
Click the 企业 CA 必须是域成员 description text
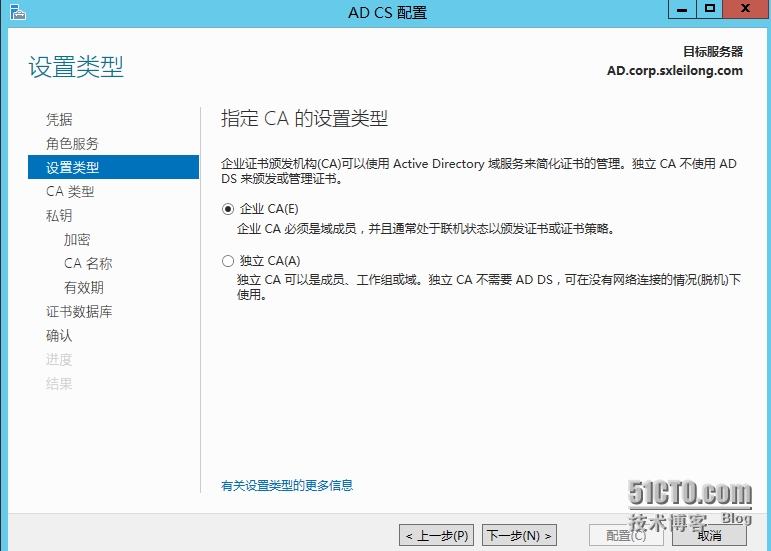pyautogui.click(x=426, y=229)
